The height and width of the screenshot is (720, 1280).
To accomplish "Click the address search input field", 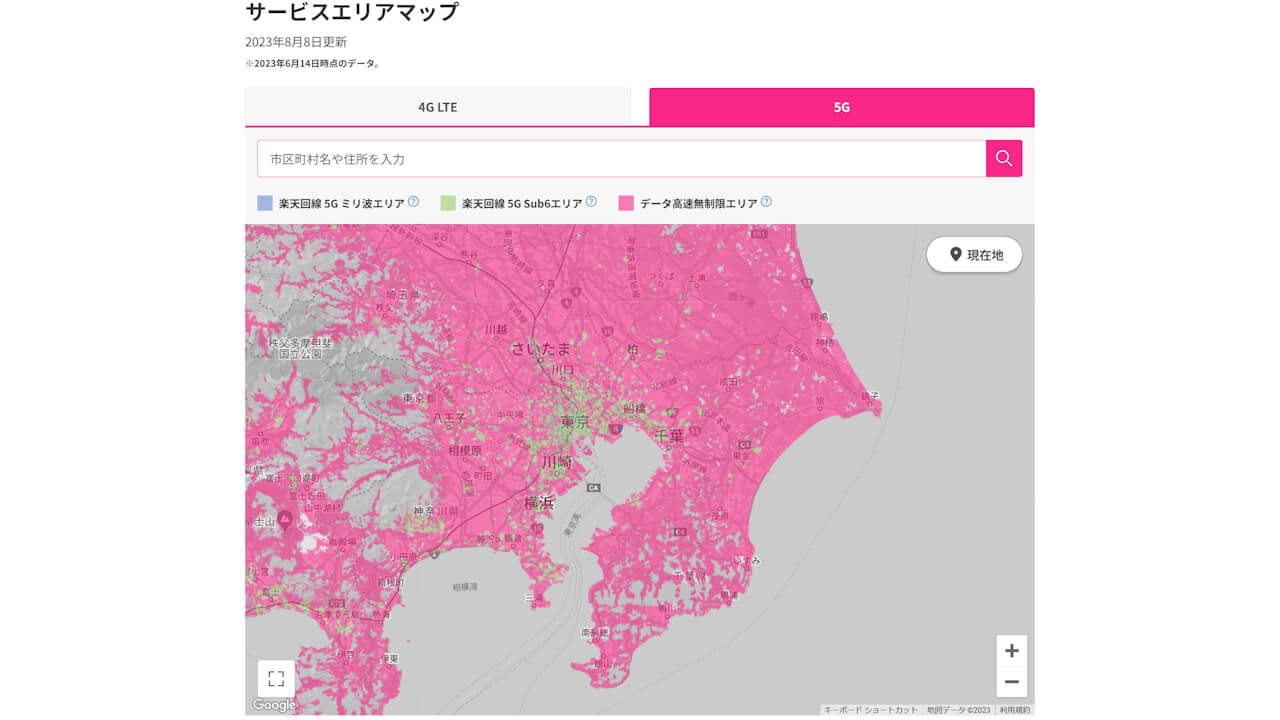I will (x=620, y=158).
